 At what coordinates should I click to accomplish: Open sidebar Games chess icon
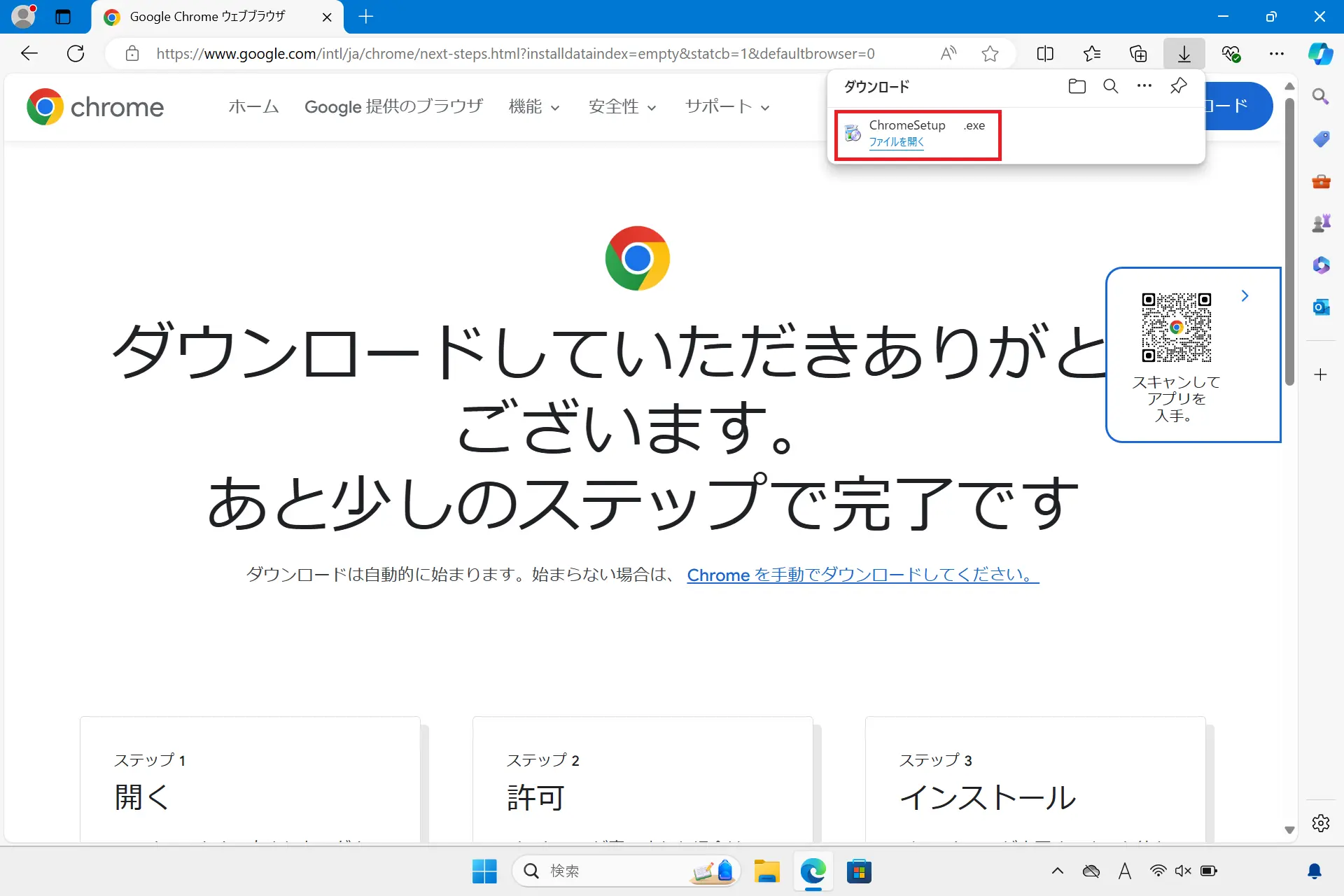(x=1321, y=223)
